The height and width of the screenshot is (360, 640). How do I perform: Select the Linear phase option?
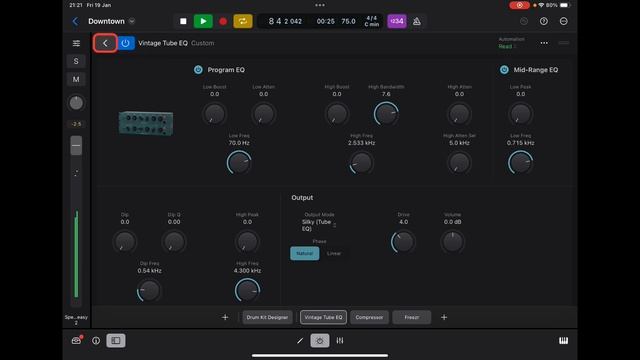coord(334,253)
